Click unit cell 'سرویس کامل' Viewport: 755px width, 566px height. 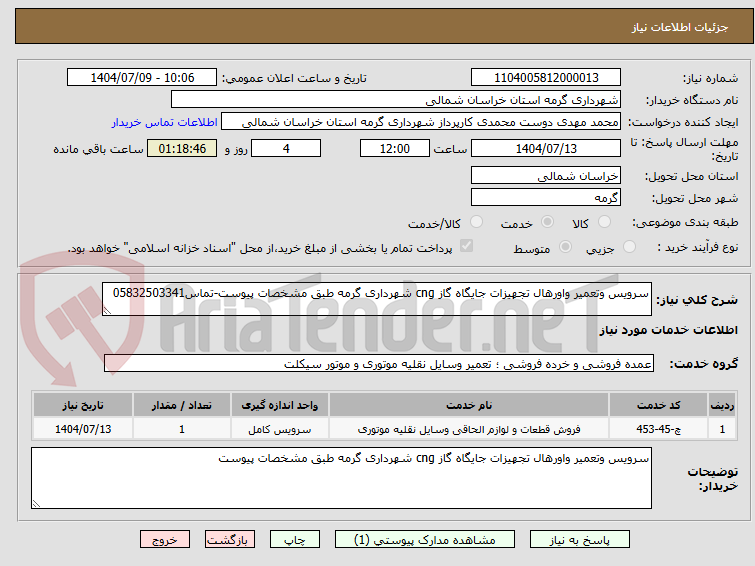(280, 429)
